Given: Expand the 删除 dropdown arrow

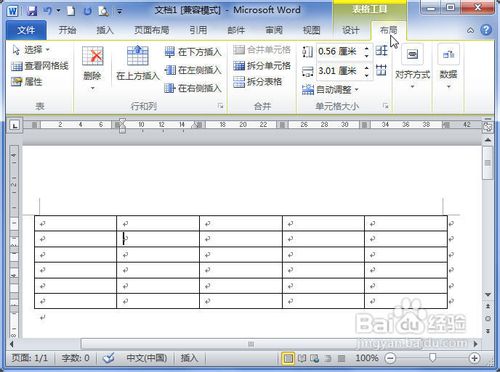Looking at the screenshot, I should (92, 88).
